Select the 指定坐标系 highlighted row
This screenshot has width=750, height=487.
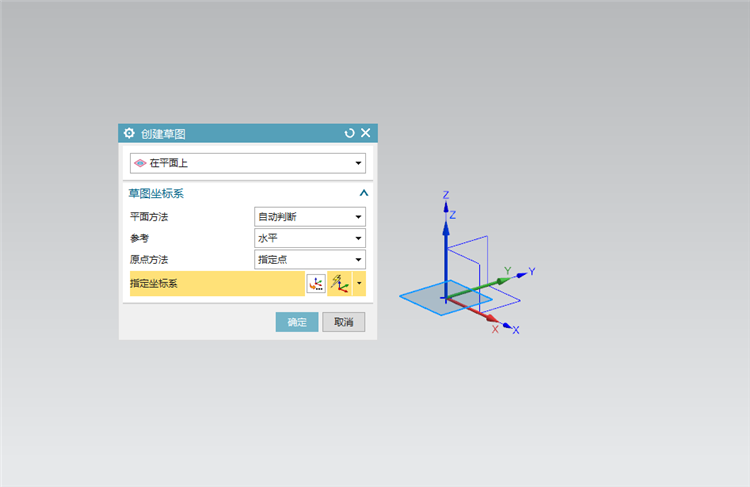(217, 283)
